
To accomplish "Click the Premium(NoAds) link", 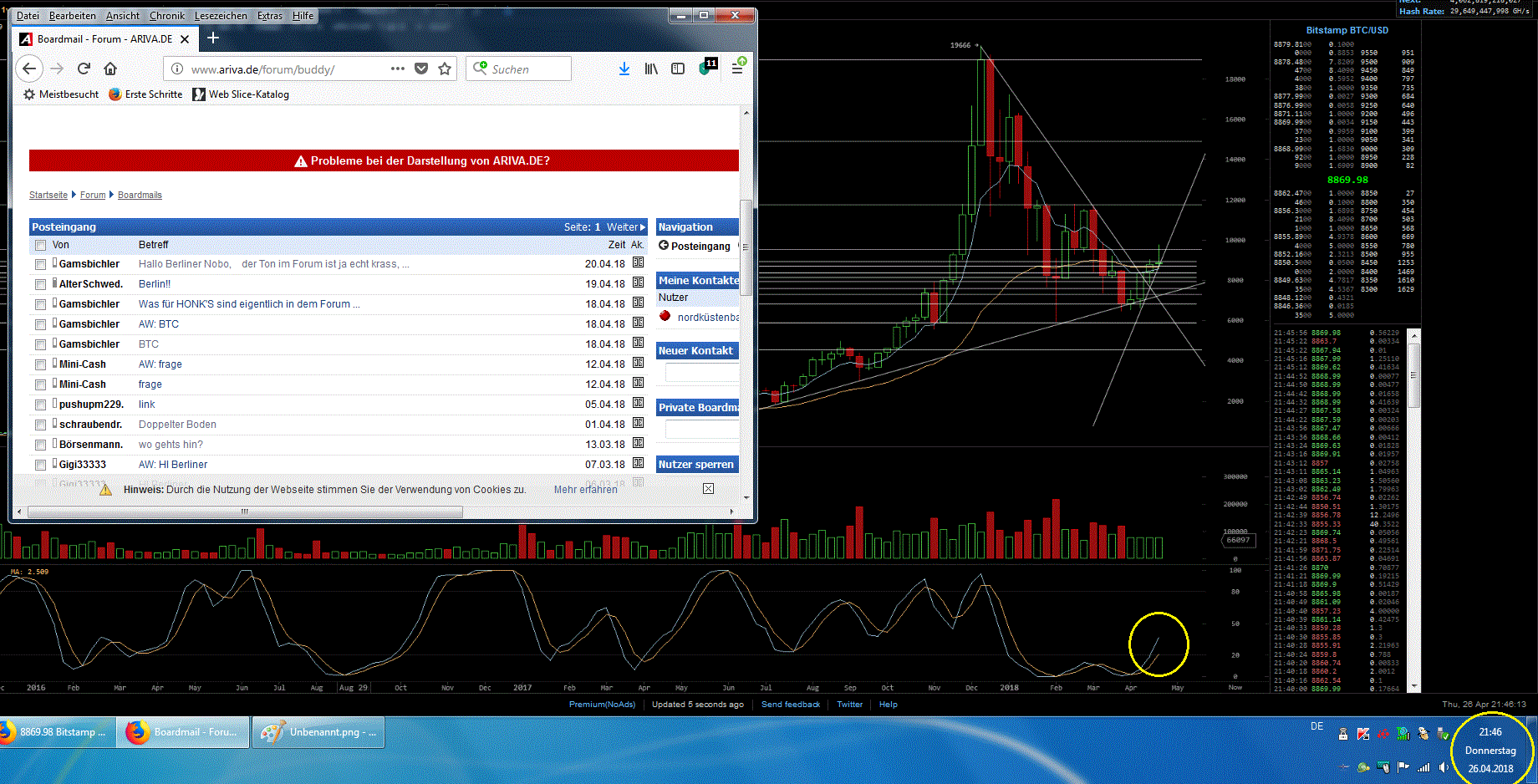I will click(x=602, y=704).
